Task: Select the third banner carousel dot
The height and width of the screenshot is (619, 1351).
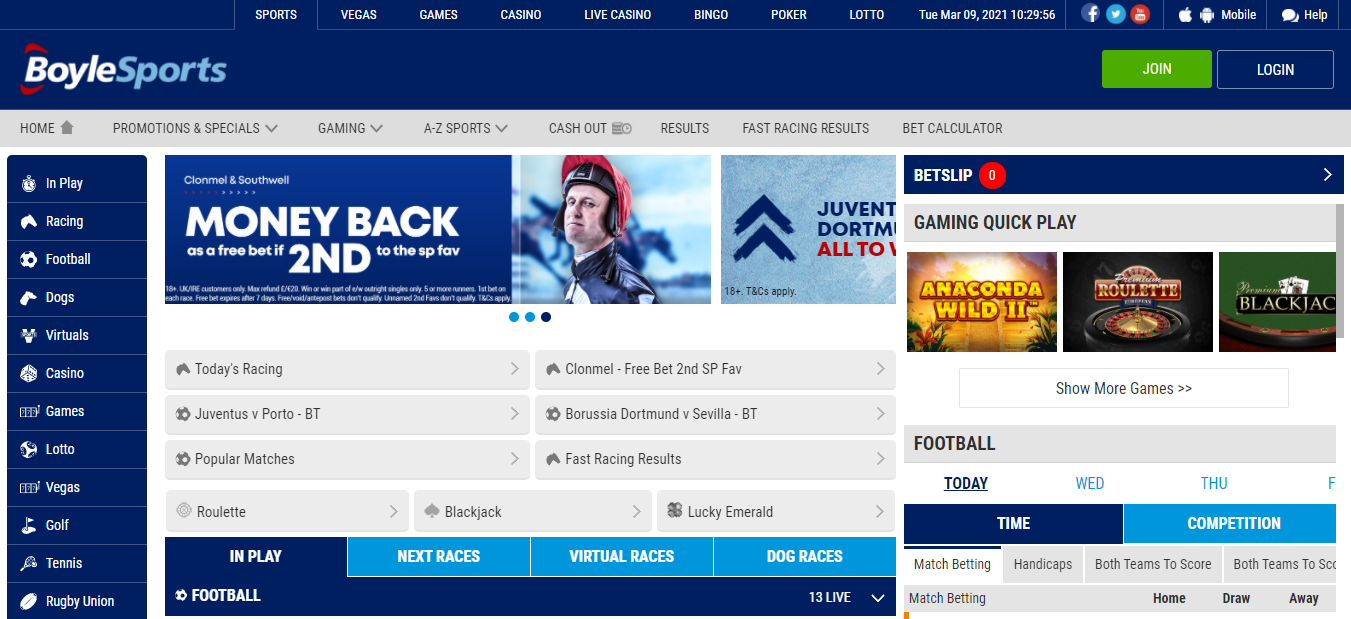Action: (x=546, y=317)
